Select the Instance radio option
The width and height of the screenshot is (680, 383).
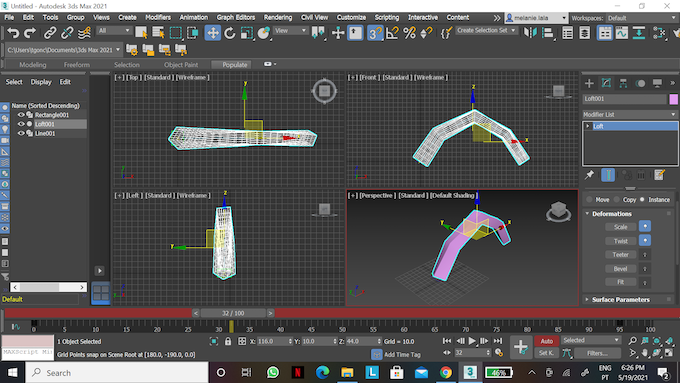[x=642, y=200]
